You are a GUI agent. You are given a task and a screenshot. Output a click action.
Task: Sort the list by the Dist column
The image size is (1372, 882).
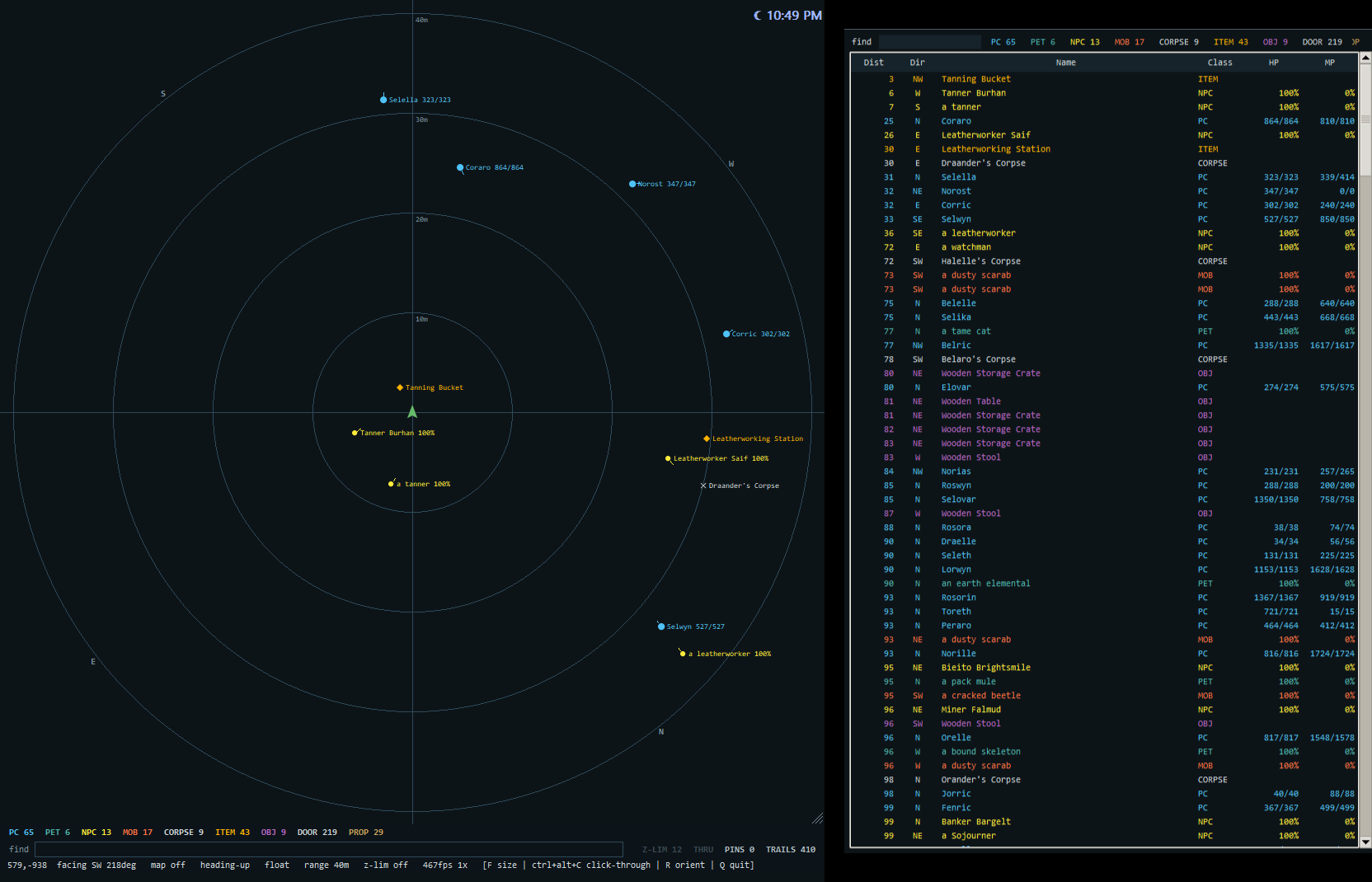pos(873,63)
